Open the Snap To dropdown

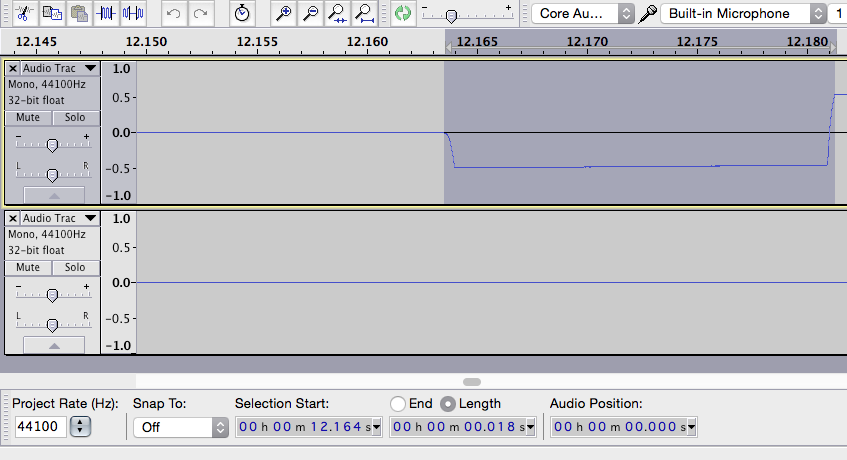click(180, 427)
